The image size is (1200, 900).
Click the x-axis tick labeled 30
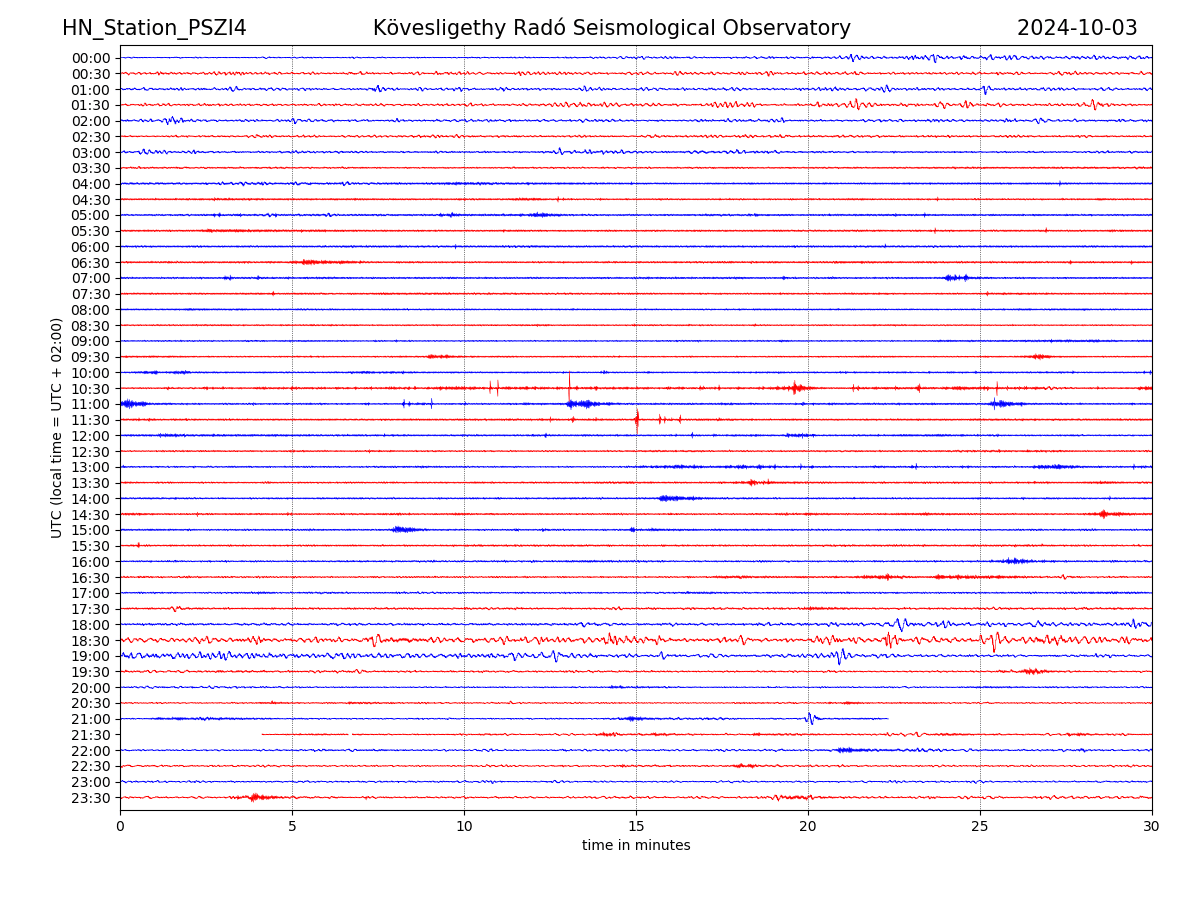click(1152, 827)
